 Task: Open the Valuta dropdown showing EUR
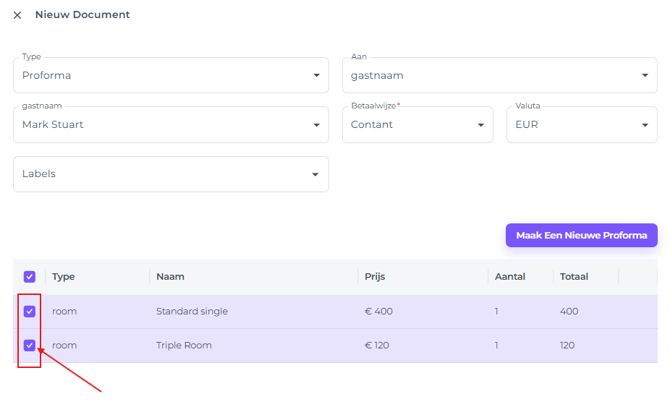[581, 125]
